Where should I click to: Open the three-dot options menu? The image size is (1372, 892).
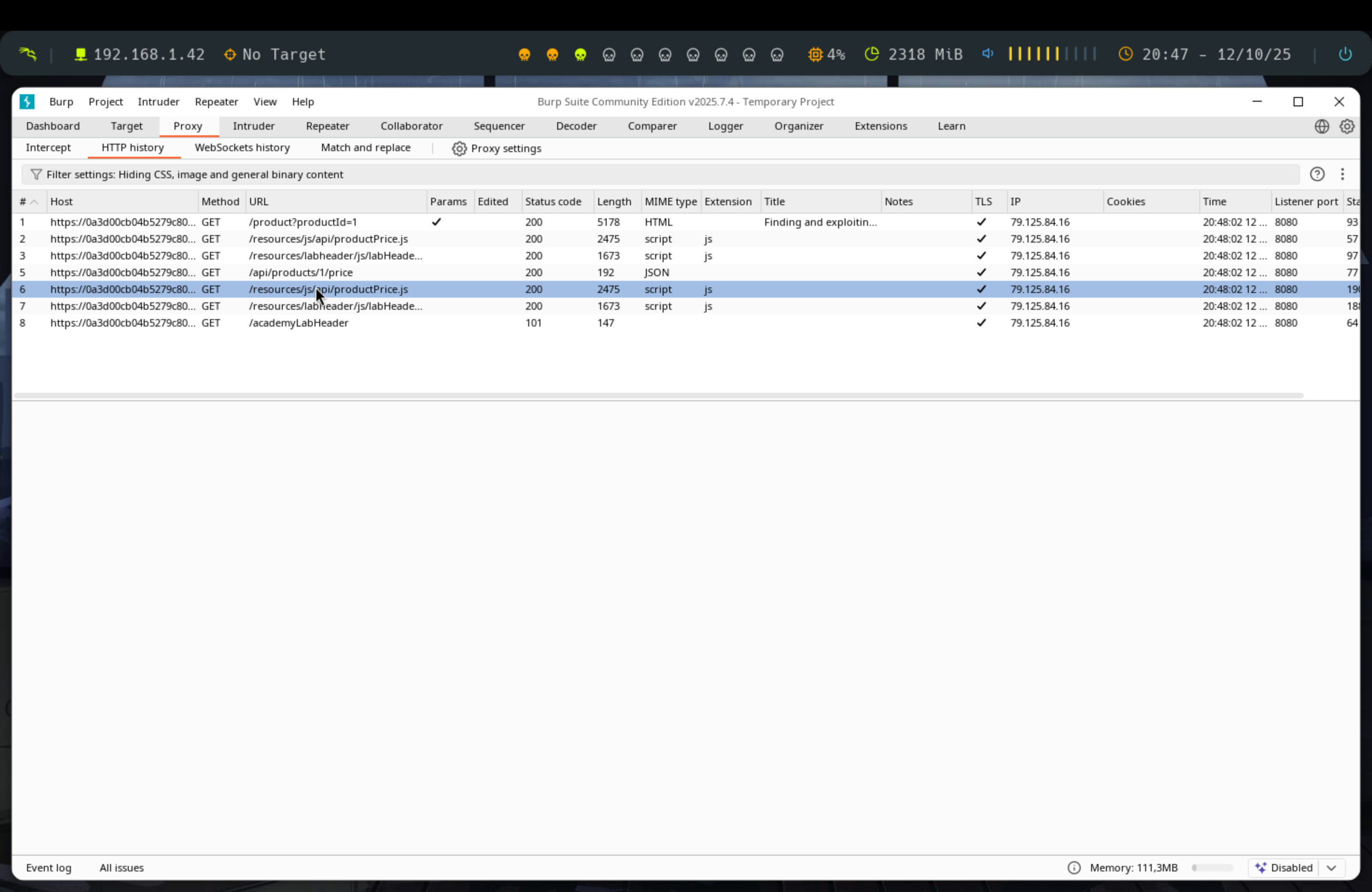click(1342, 174)
